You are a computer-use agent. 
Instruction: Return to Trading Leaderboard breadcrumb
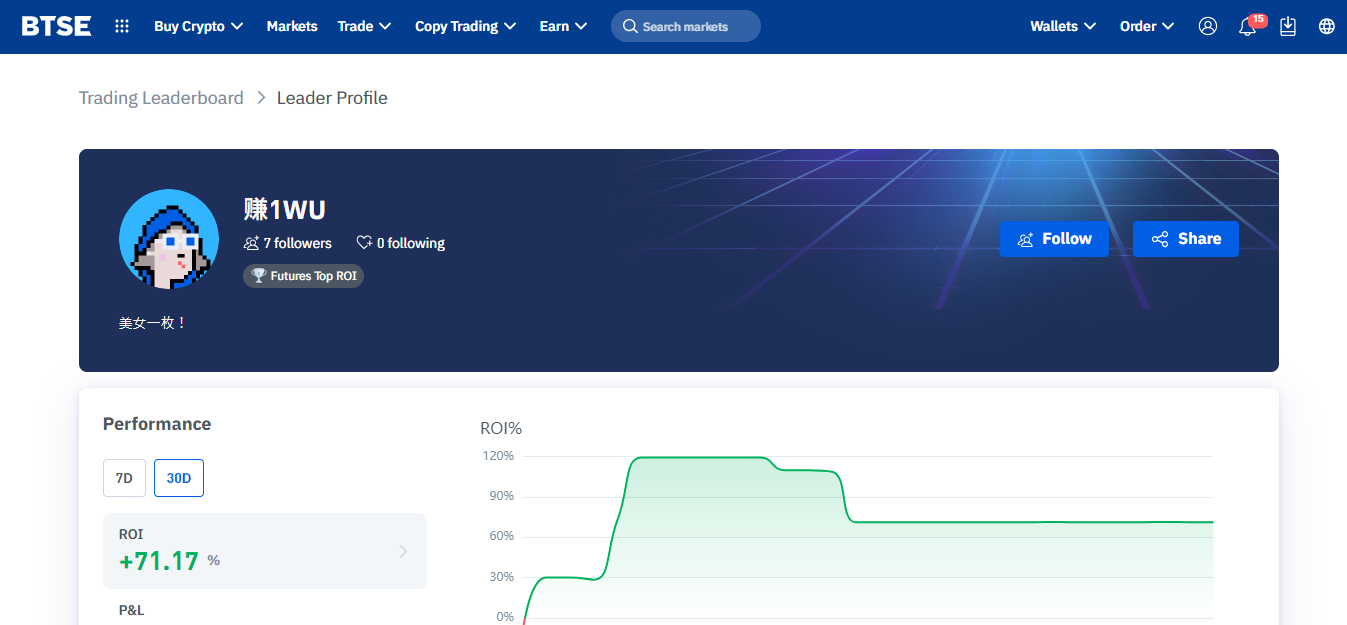[161, 98]
